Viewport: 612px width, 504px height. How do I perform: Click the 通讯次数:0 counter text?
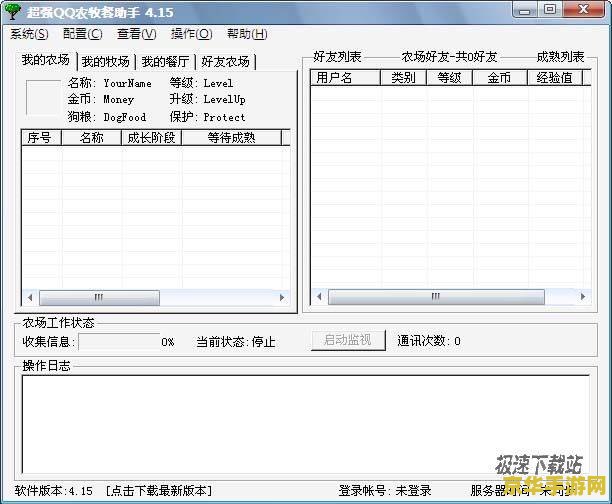point(429,341)
